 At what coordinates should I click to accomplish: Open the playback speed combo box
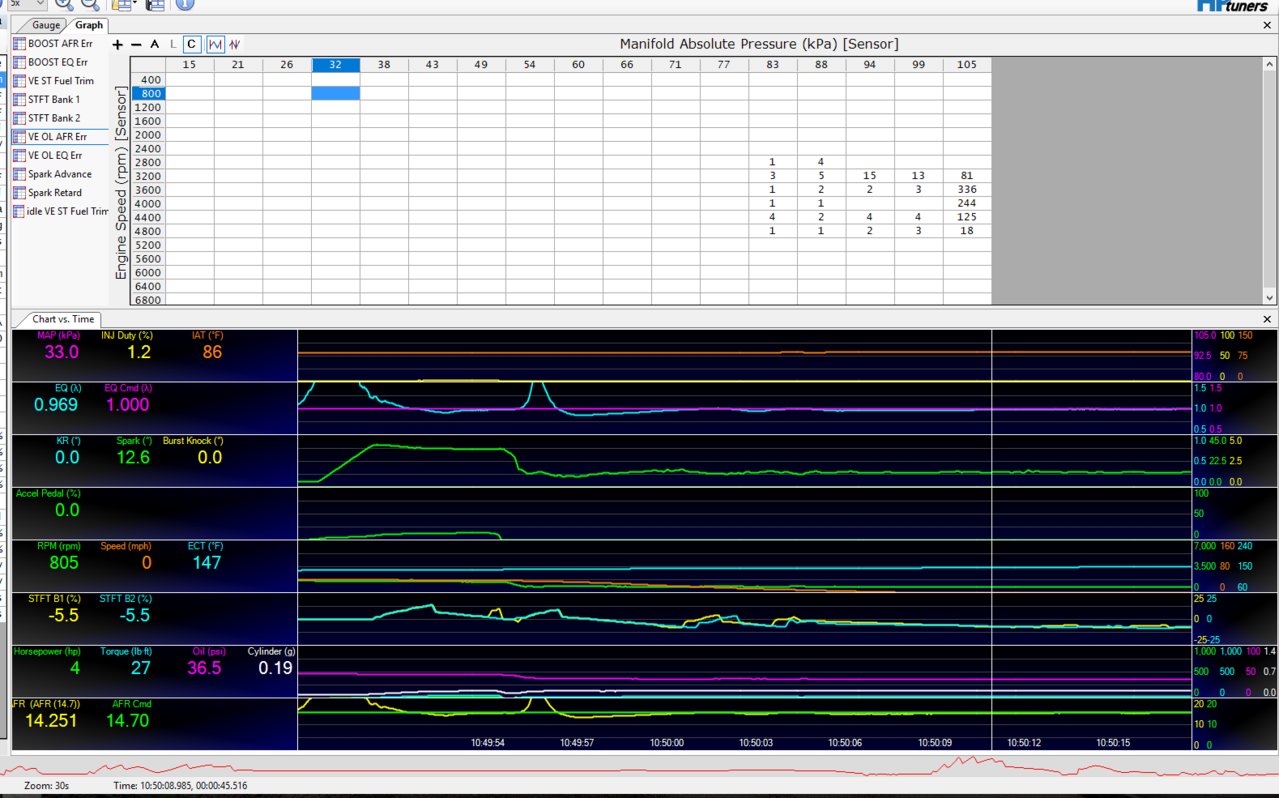tap(27, 4)
